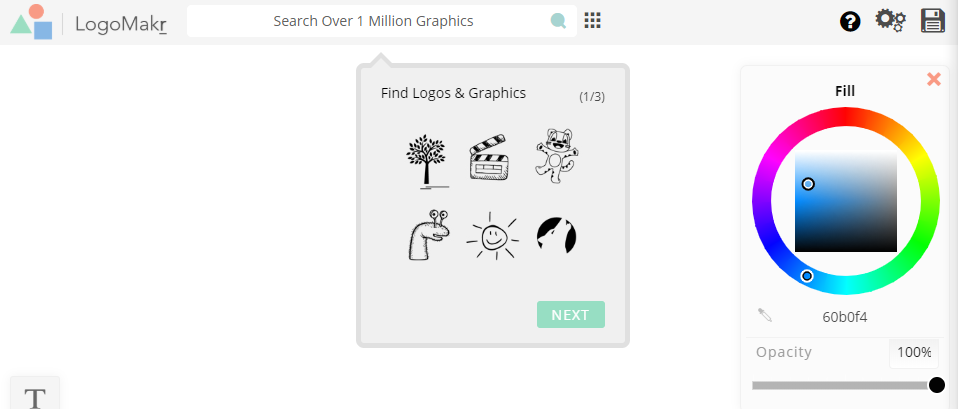Select the Text tool icon

[x=35, y=397]
